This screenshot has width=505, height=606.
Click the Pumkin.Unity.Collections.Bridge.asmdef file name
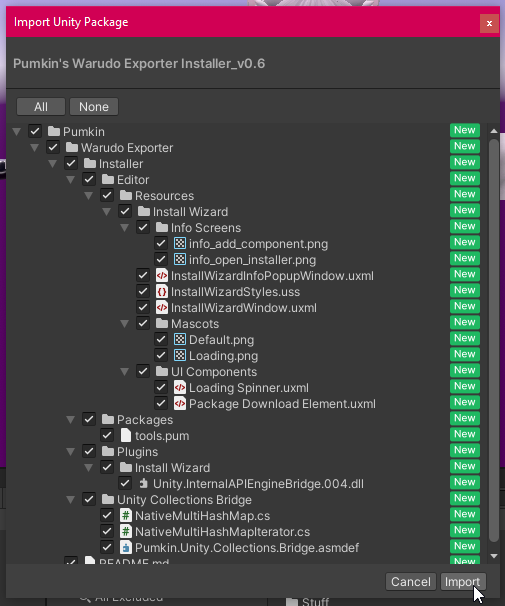(x=247, y=548)
